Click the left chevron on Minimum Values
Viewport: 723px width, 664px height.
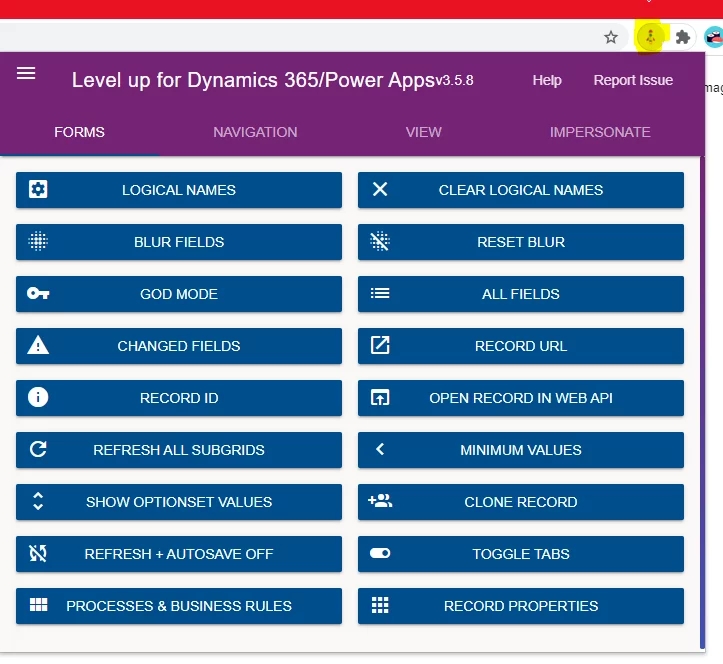click(380, 449)
